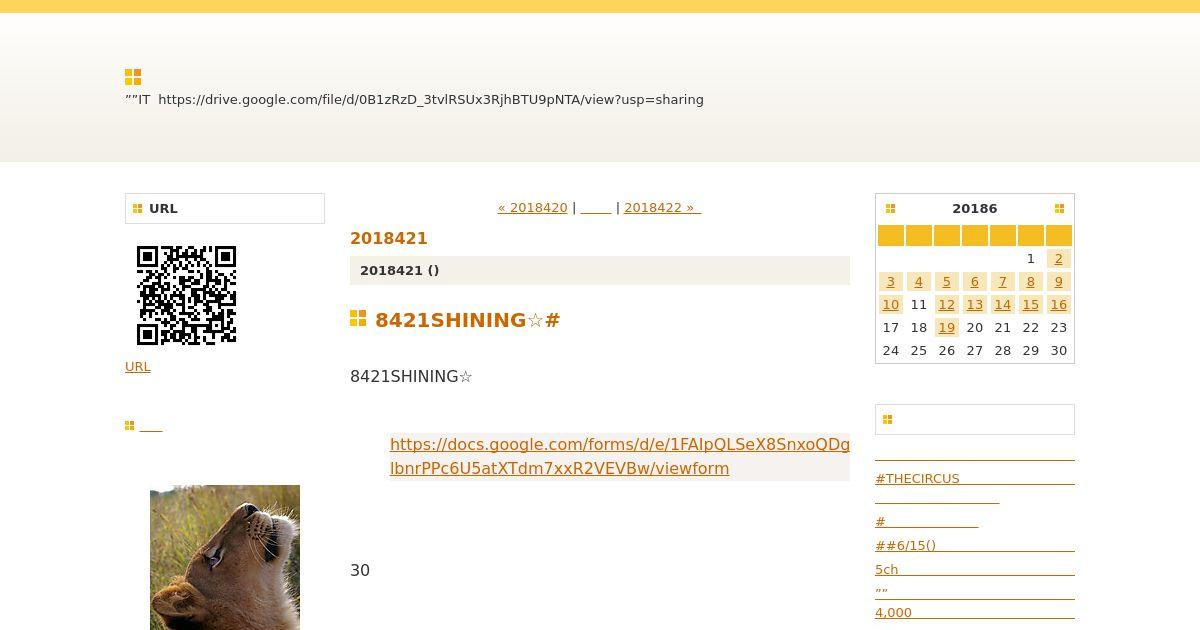Select calendar date 13
Screen dimensions: 1200x630
[975, 305]
